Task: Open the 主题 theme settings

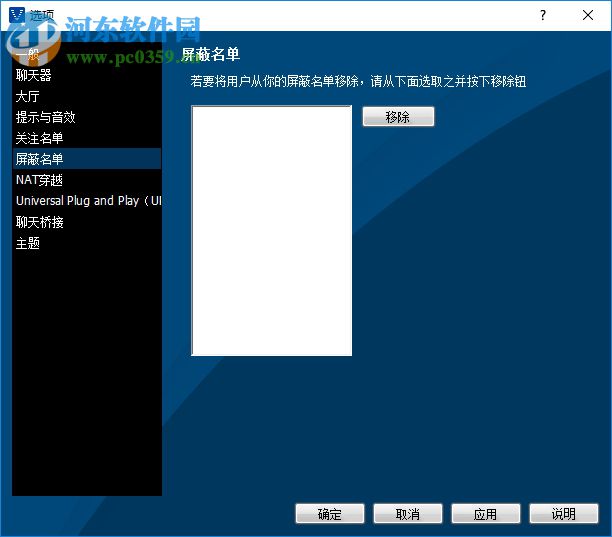Action: click(87, 243)
